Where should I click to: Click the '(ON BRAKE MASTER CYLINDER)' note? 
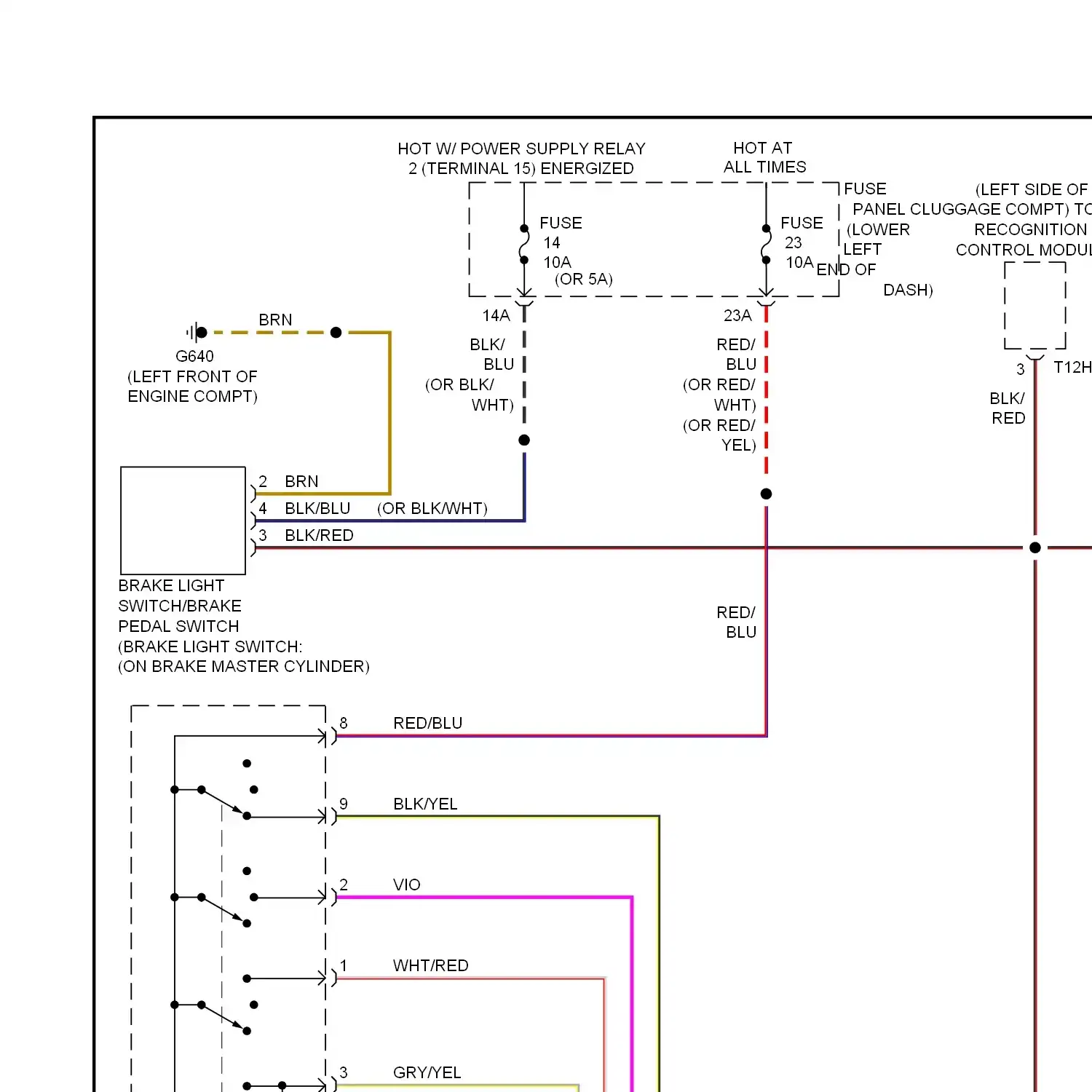point(244,666)
